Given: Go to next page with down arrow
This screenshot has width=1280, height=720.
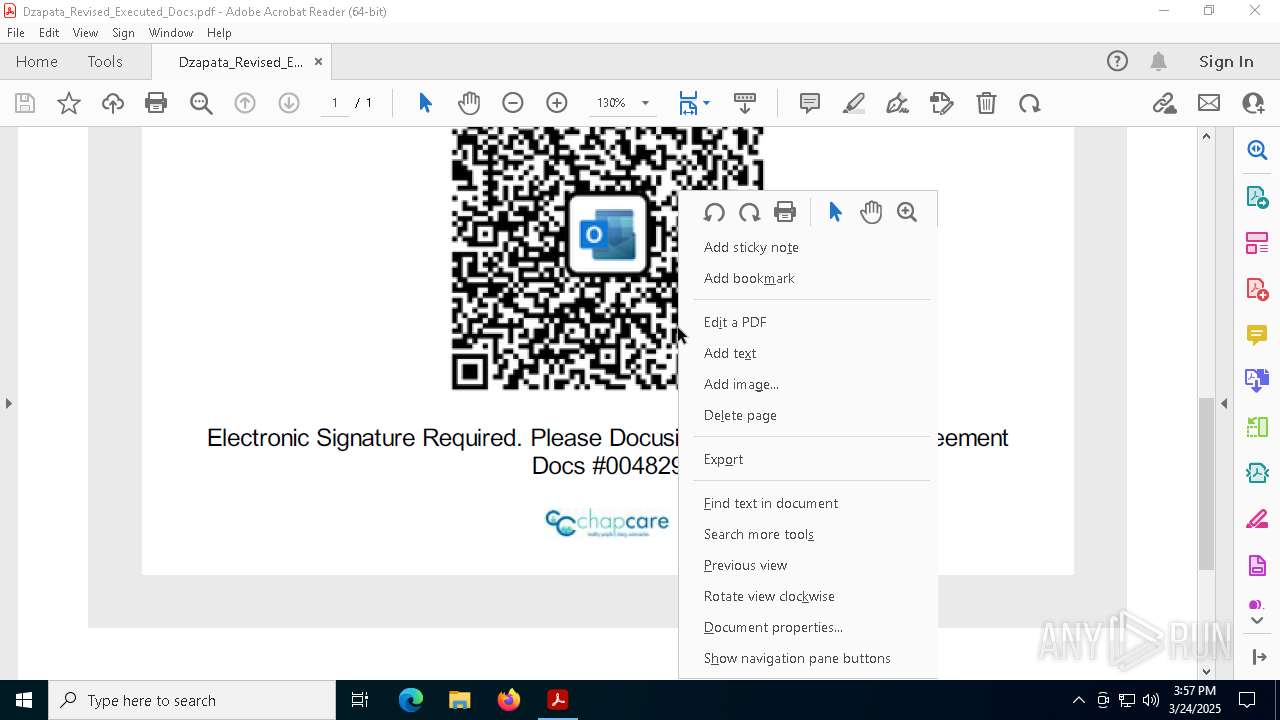Looking at the screenshot, I should (289, 103).
